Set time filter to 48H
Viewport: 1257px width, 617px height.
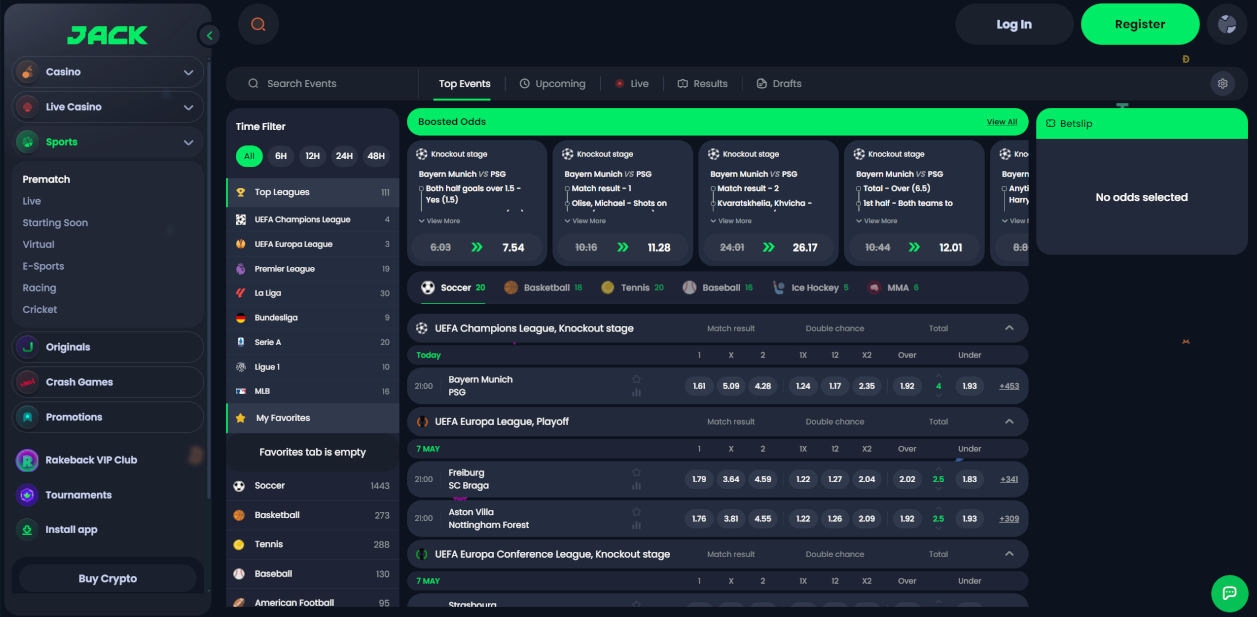pos(376,156)
